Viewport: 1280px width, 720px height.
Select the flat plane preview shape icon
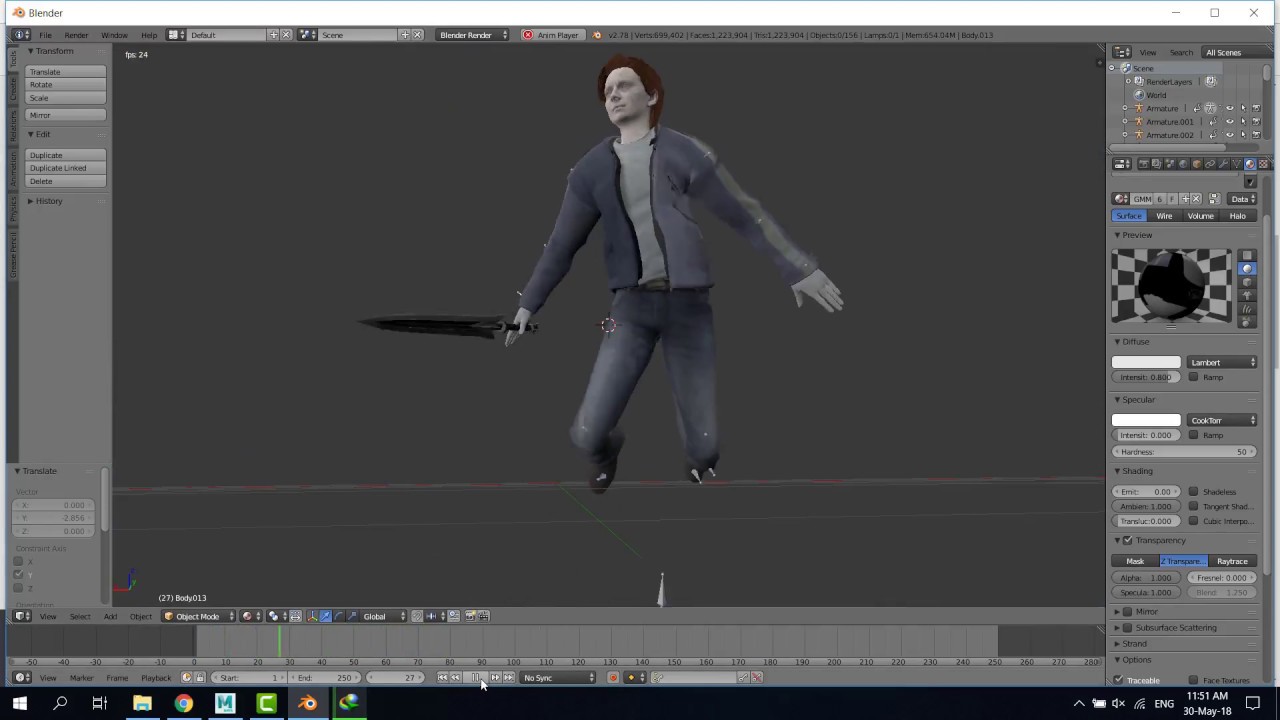tap(1246, 256)
